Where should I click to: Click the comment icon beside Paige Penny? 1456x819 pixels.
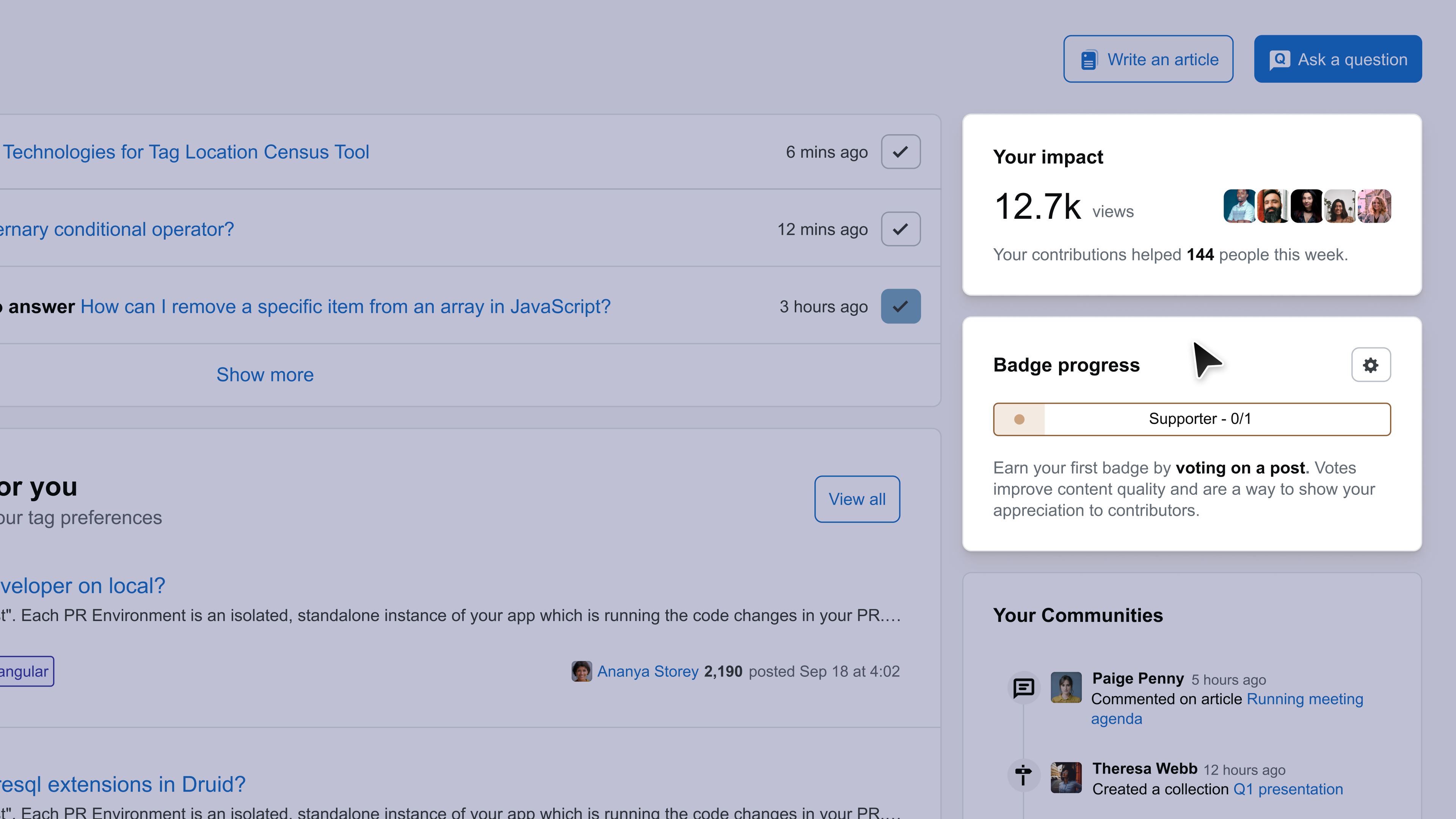pyautogui.click(x=1024, y=688)
